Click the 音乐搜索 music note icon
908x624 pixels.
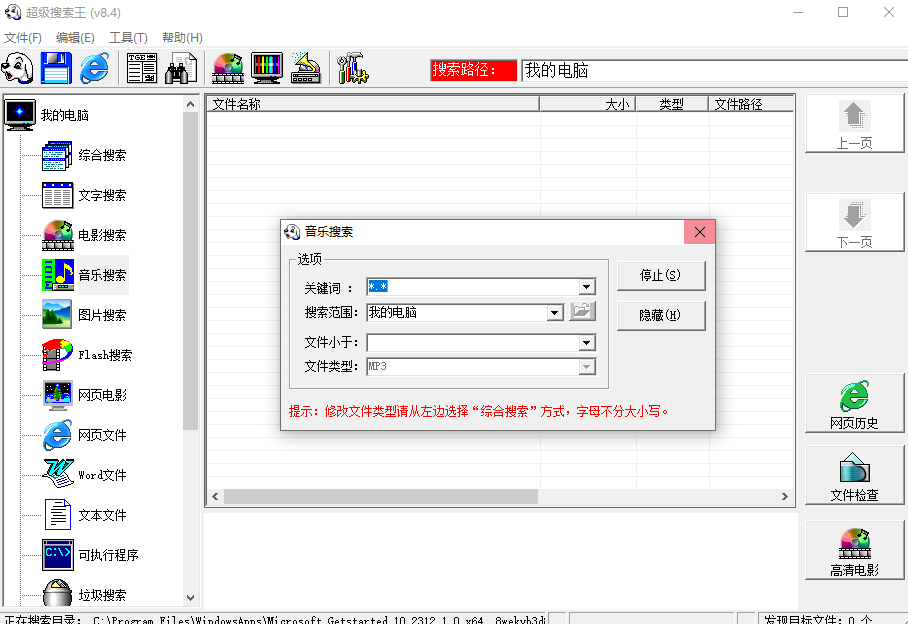[57, 275]
